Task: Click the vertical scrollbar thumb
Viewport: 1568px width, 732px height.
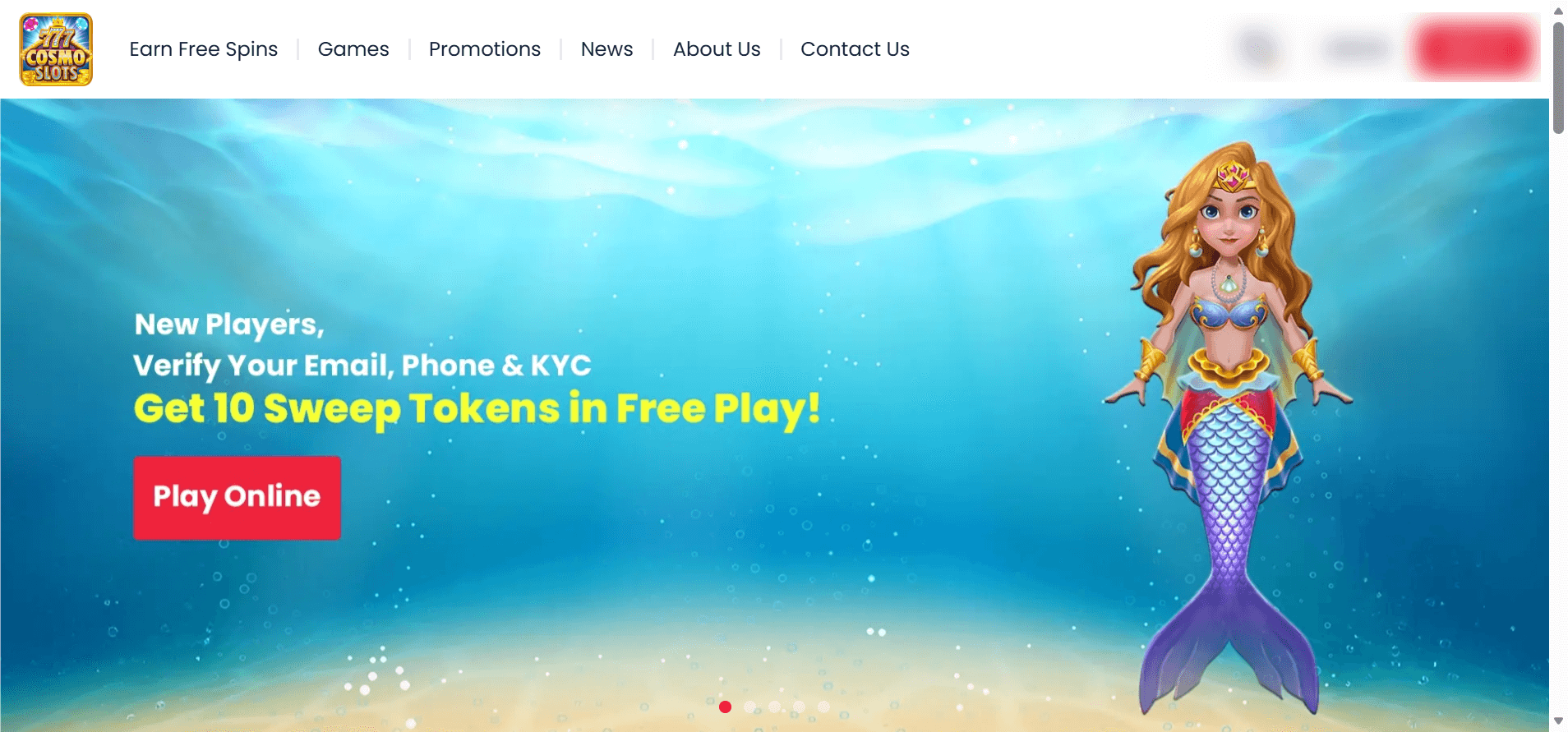Action: click(x=1558, y=77)
